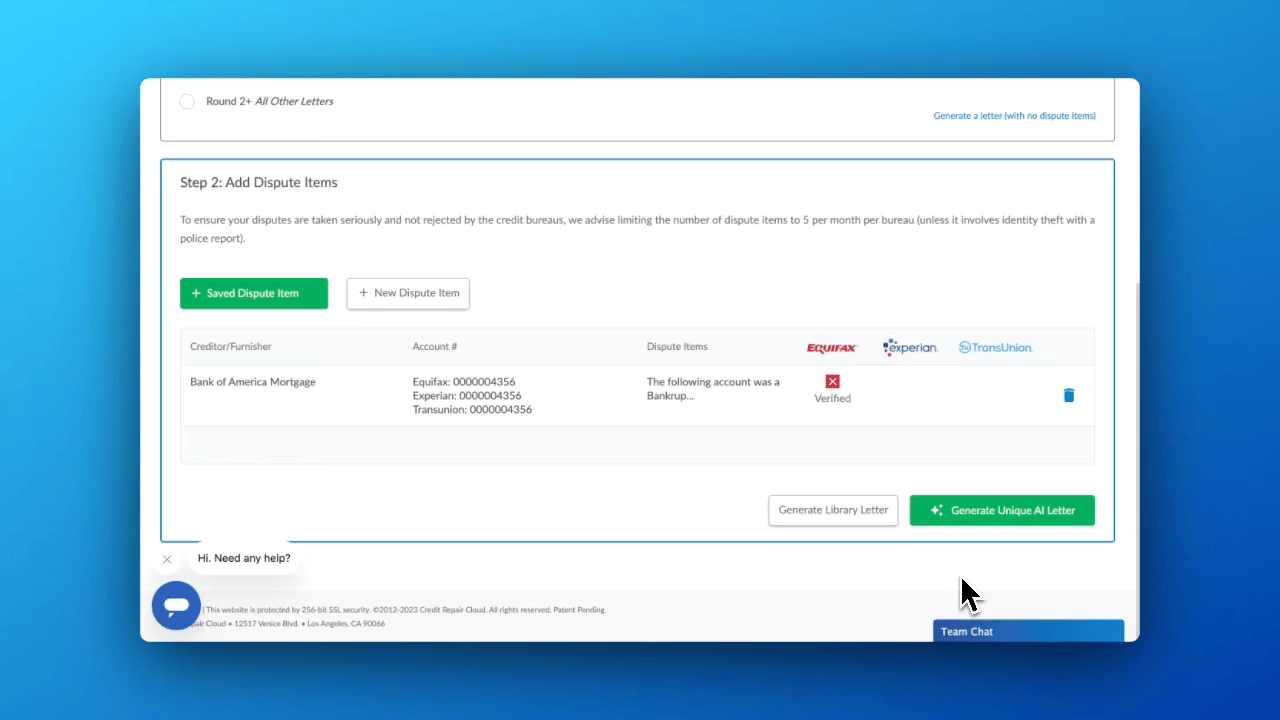Click the sparkle Generate Unique AI Letter button
The height and width of the screenshot is (720, 1280).
1002,510
